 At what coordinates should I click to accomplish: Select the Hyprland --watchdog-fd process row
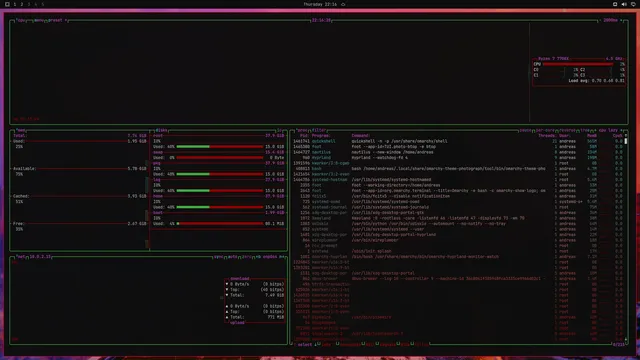coord(458,158)
